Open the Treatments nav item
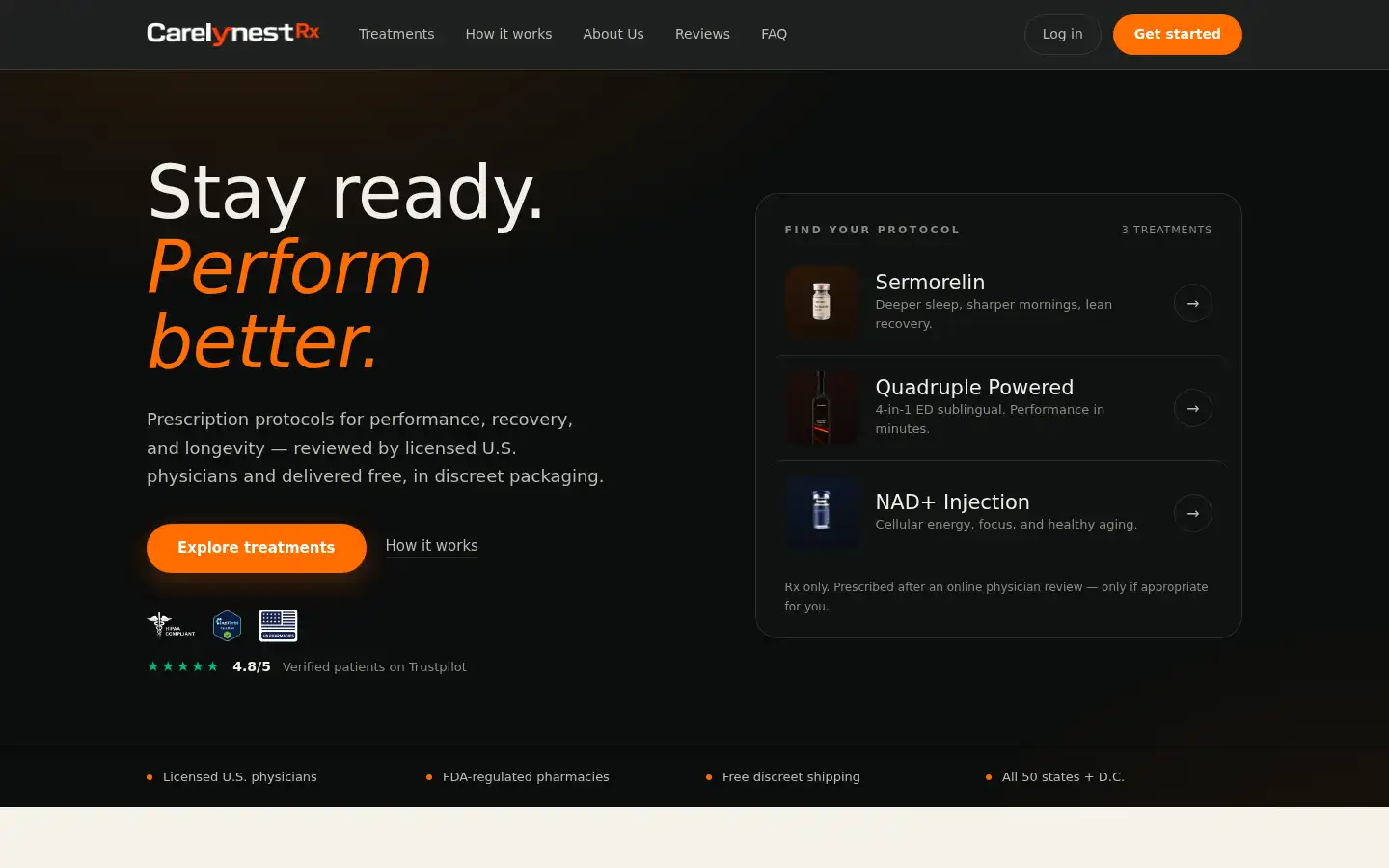1389x868 pixels. coord(396,34)
